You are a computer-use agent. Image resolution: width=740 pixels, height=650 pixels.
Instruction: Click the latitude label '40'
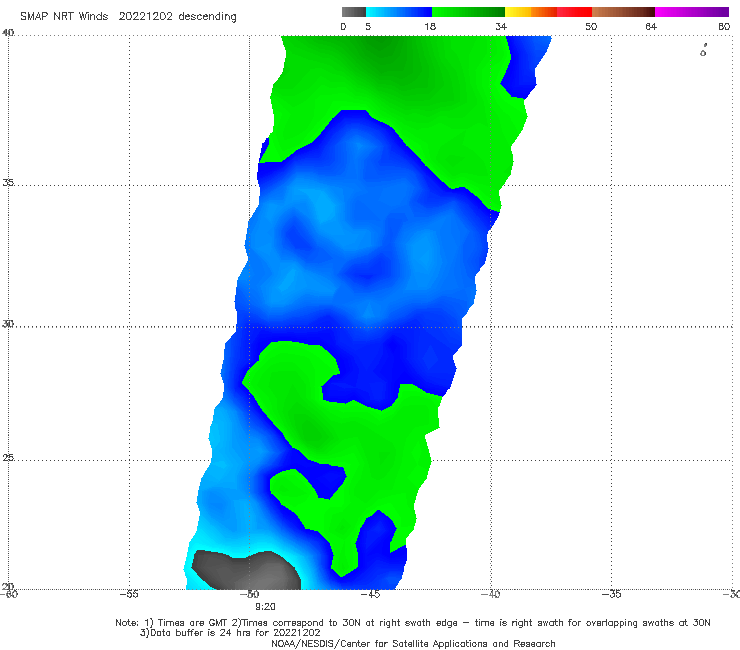[8, 32]
